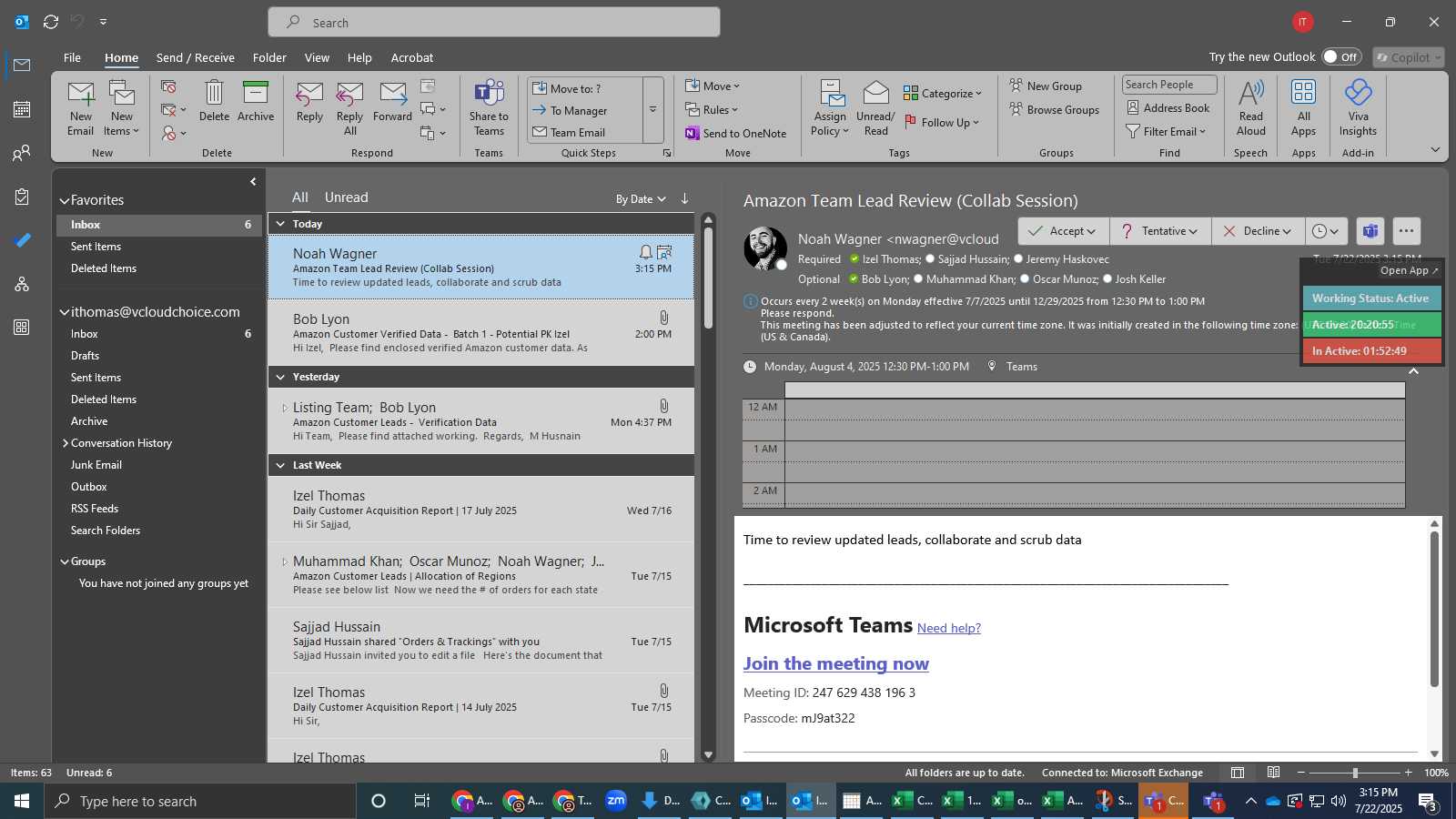This screenshot has height=819, width=1456.
Task: Show Unread messages filter
Action: (347, 197)
